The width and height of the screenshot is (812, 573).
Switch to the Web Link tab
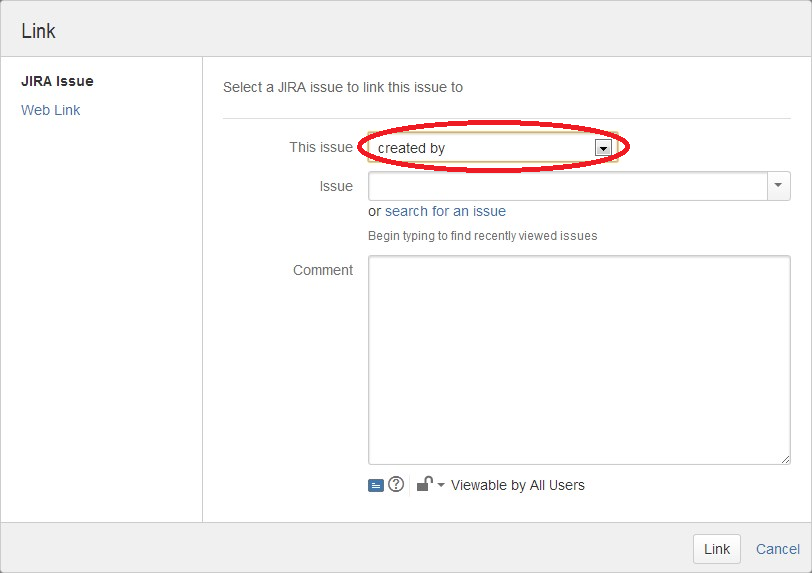pyautogui.click(x=51, y=110)
